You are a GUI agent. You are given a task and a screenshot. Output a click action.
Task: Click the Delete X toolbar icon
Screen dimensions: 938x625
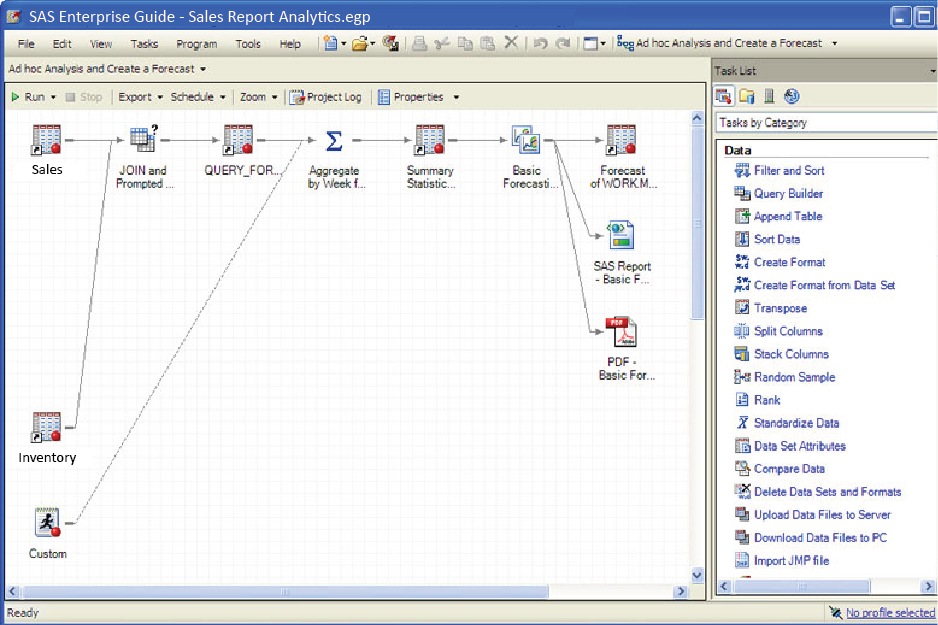click(511, 42)
